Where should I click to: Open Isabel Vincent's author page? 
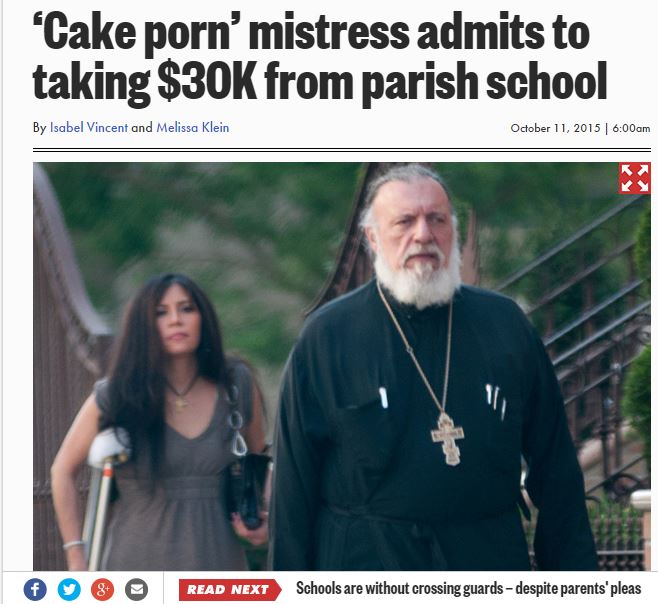89,128
